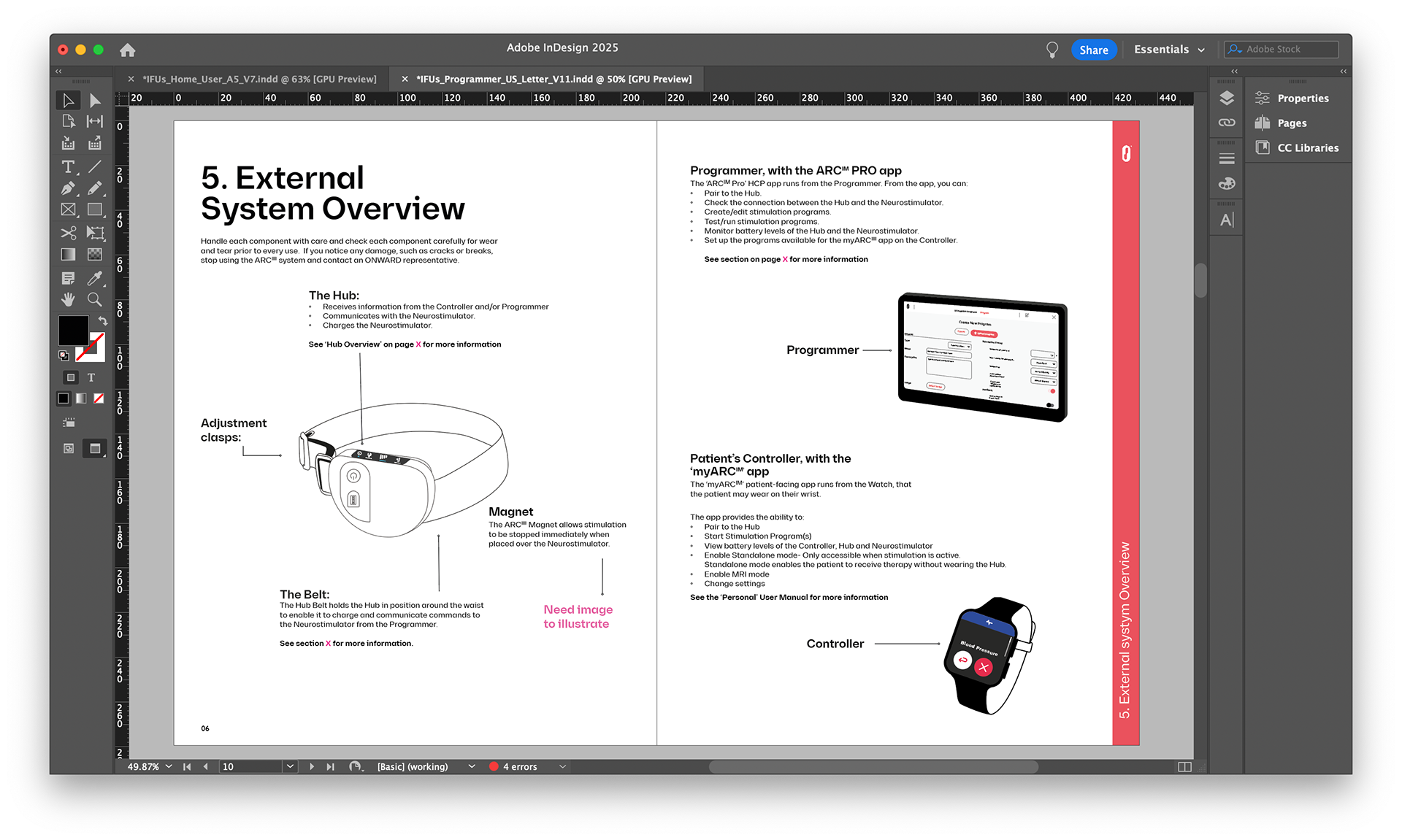This screenshot has height=840, width=1402.
Task: Go to the next spread
Action: pos(312,766)
